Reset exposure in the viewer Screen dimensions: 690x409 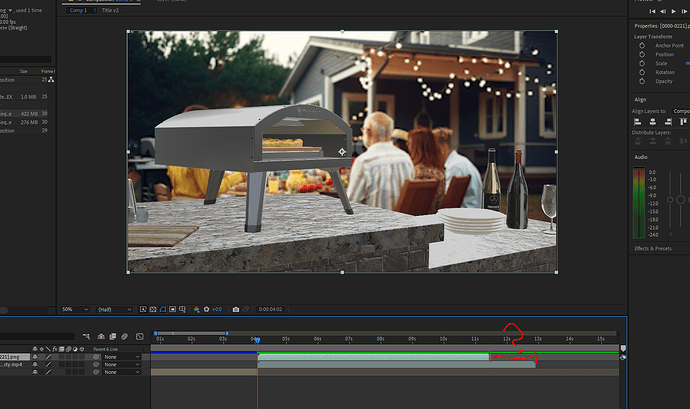point(206,309)
